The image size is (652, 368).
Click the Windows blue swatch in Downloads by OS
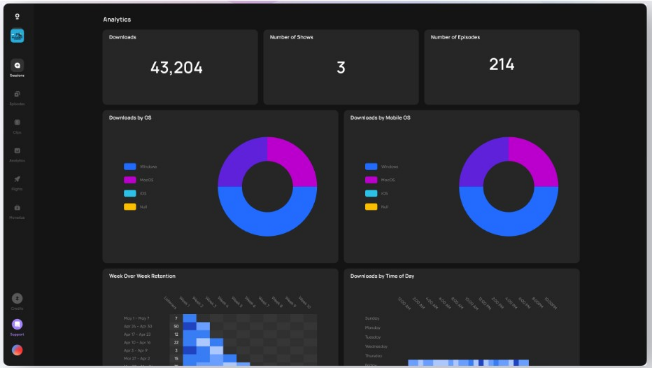coord(130,166)
